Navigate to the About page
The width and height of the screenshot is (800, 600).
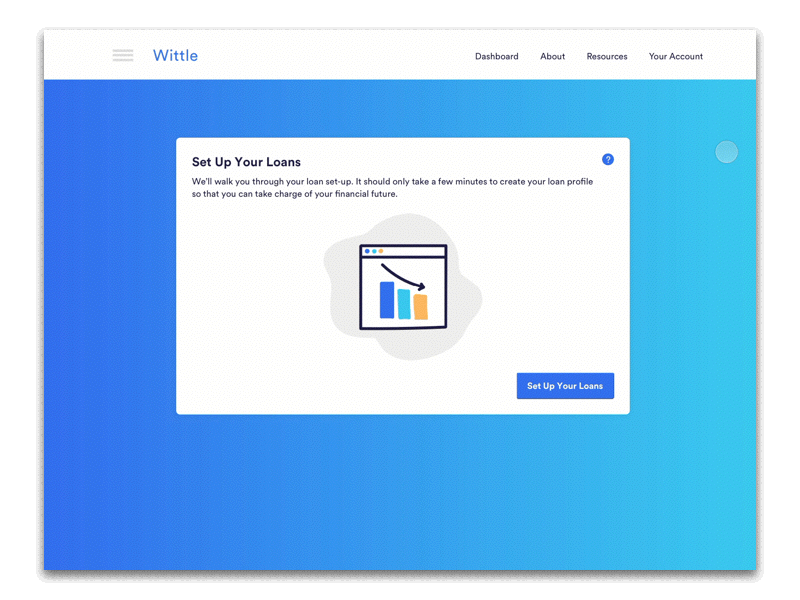[552, 57]
